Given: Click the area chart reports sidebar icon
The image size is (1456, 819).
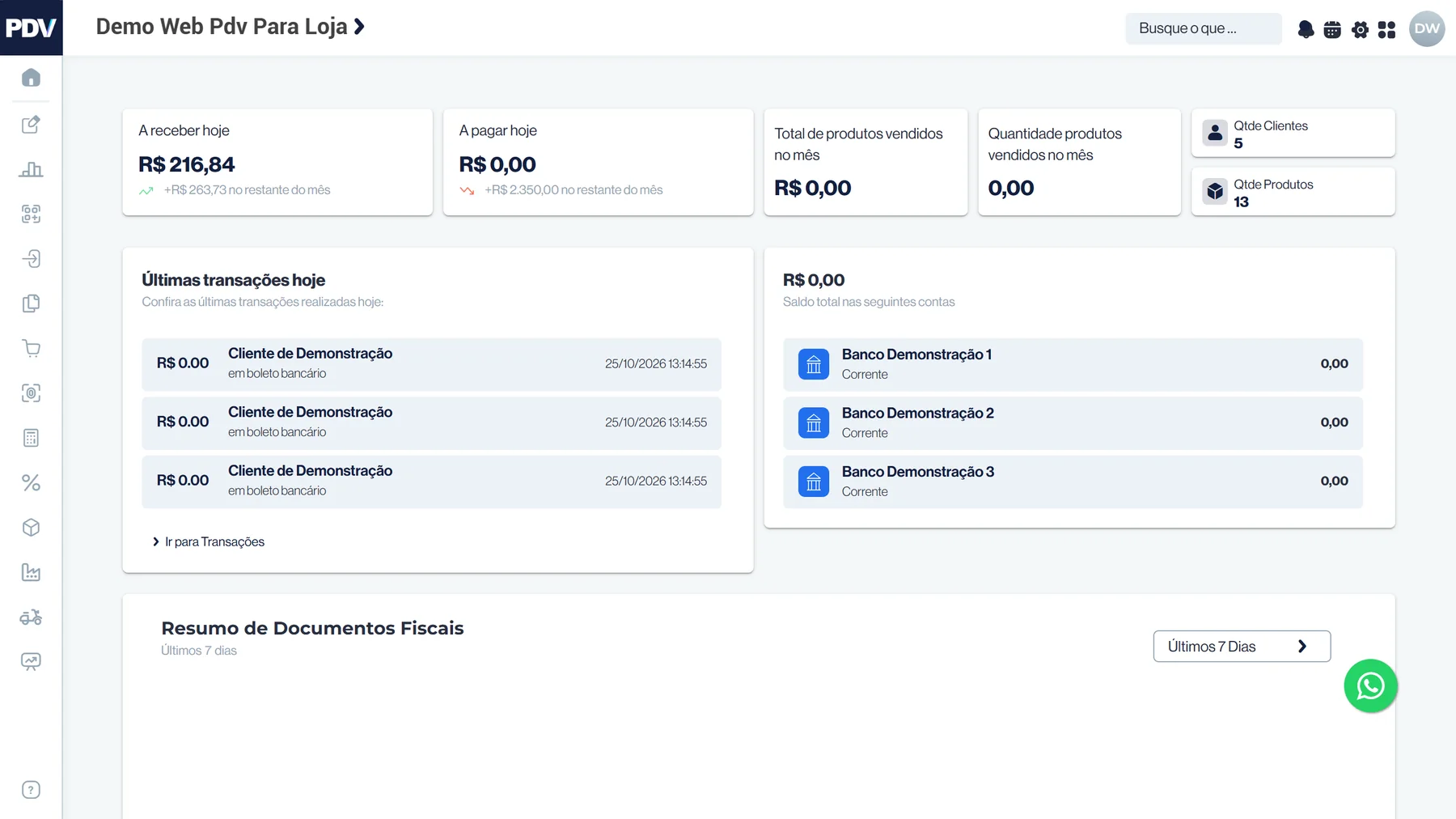Looking at the screenshot, I should click(x=31, y=572).
